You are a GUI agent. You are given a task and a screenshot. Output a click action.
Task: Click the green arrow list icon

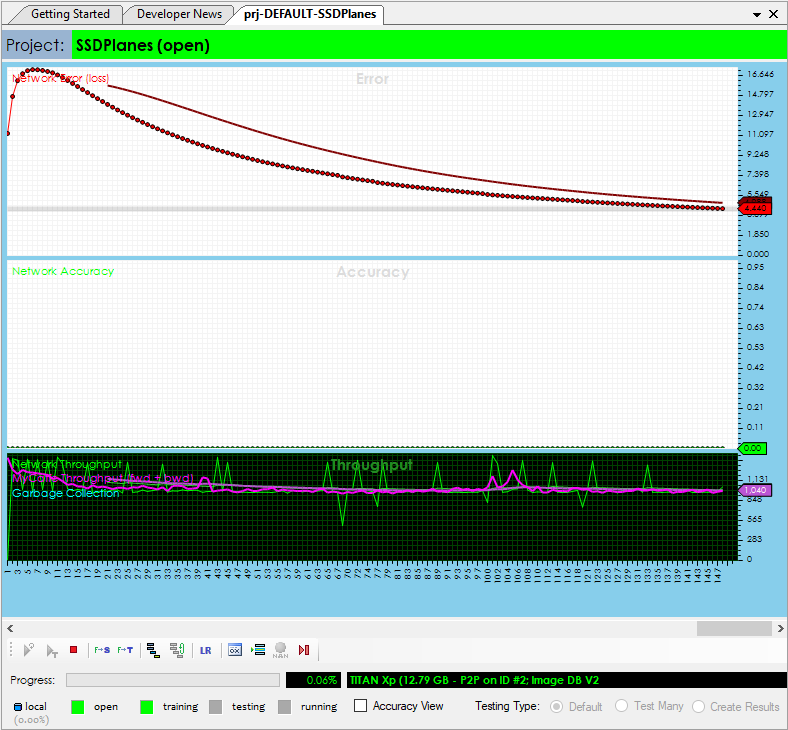(258, 650)
